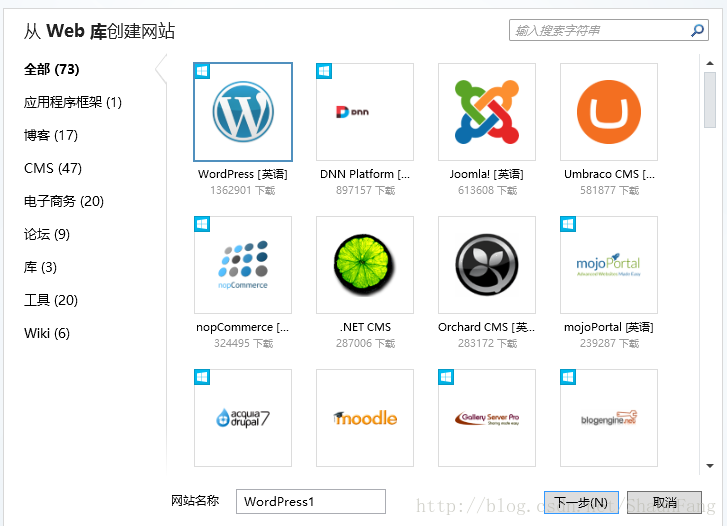
Task: Select the Gallery Server Pro tile
Action: (x=487, y=418)
